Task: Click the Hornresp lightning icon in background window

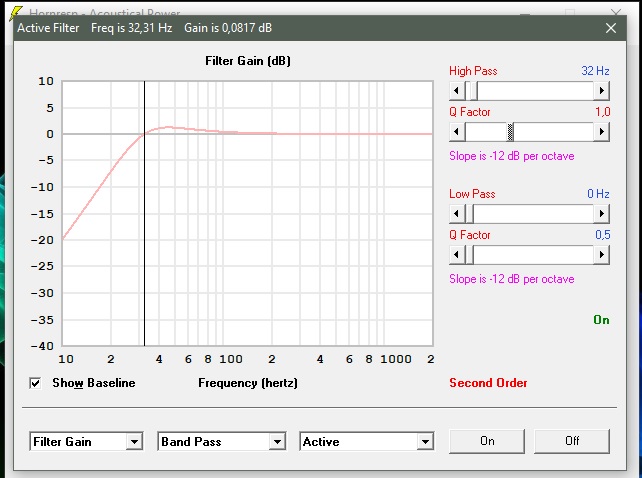Action: [15, 13]
